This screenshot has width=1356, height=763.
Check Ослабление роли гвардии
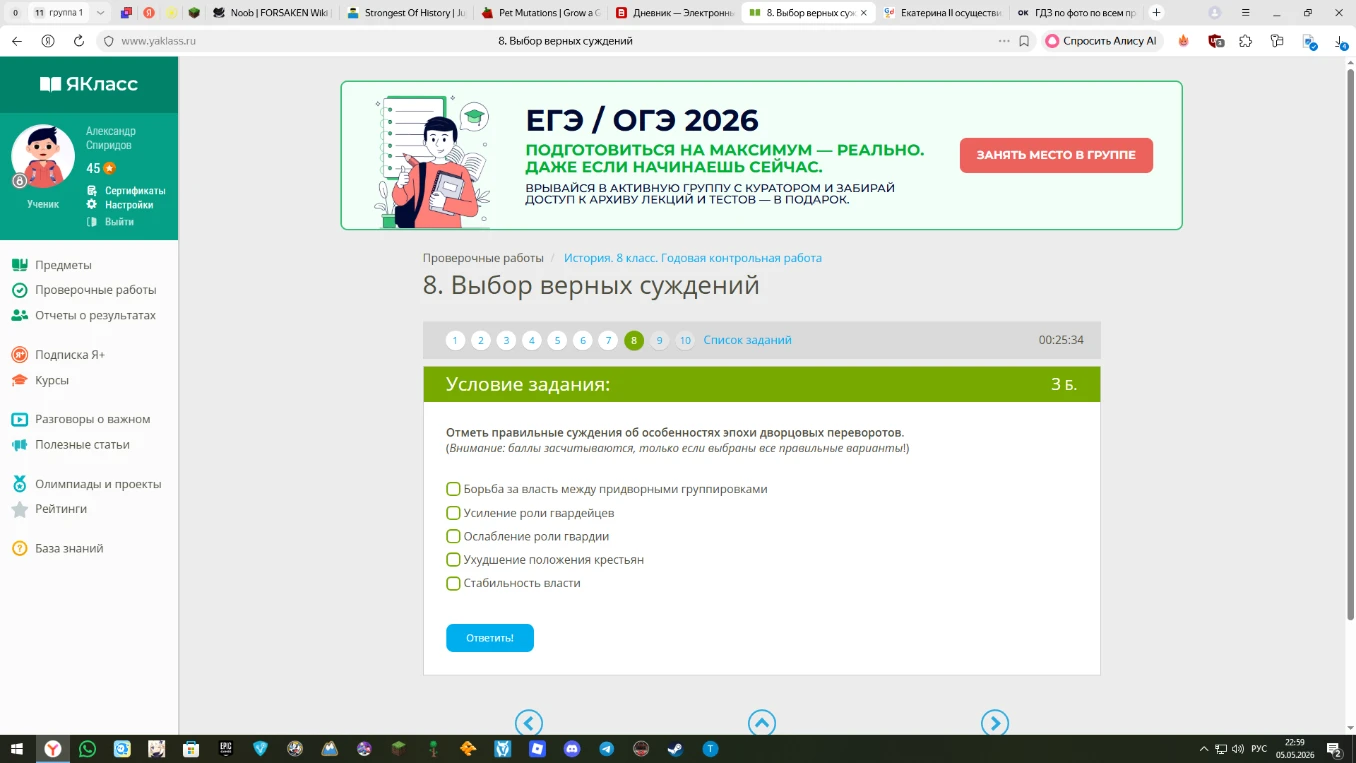(x=453, y=536)
